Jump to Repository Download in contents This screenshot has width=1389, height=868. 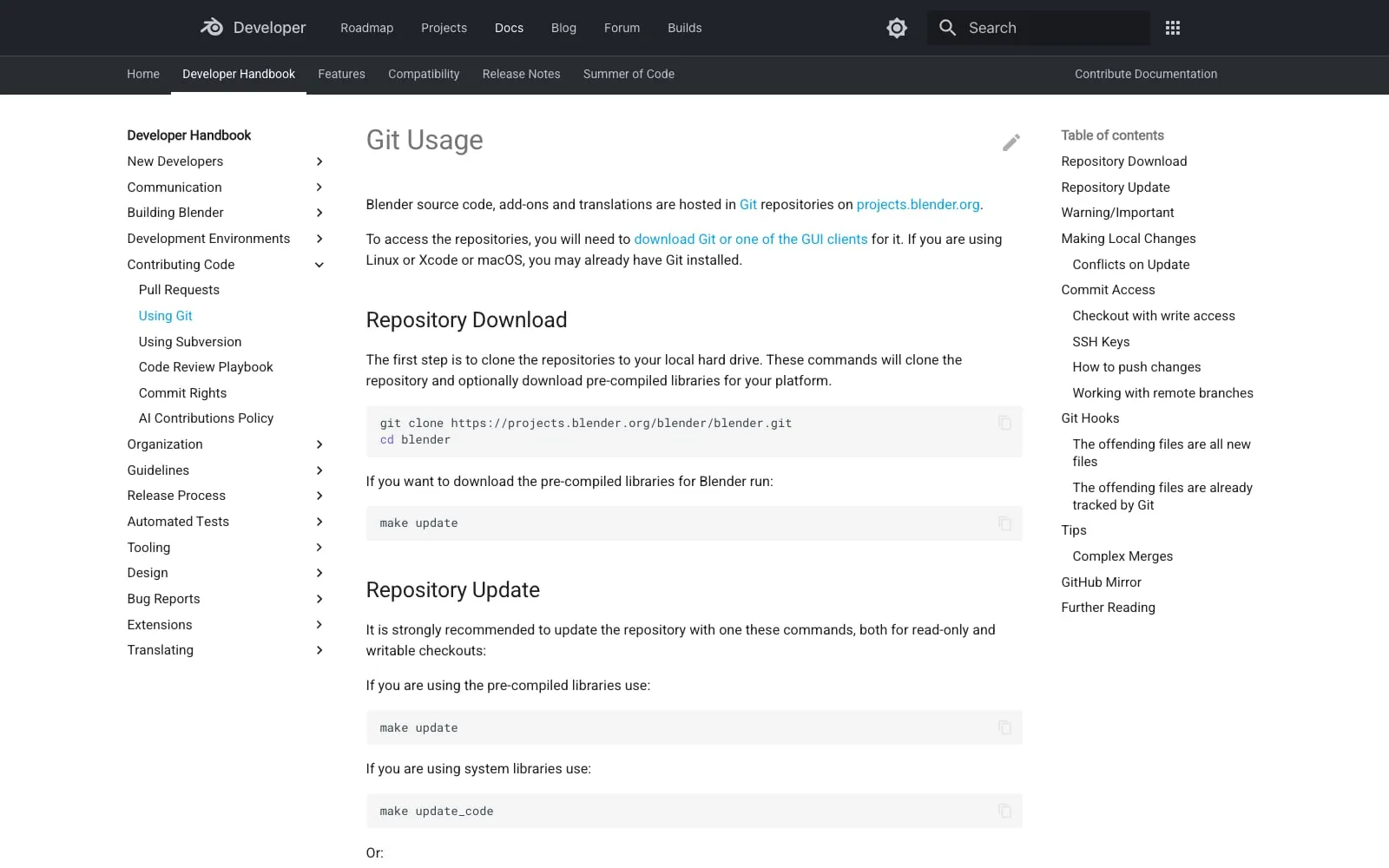point(1123,161)
